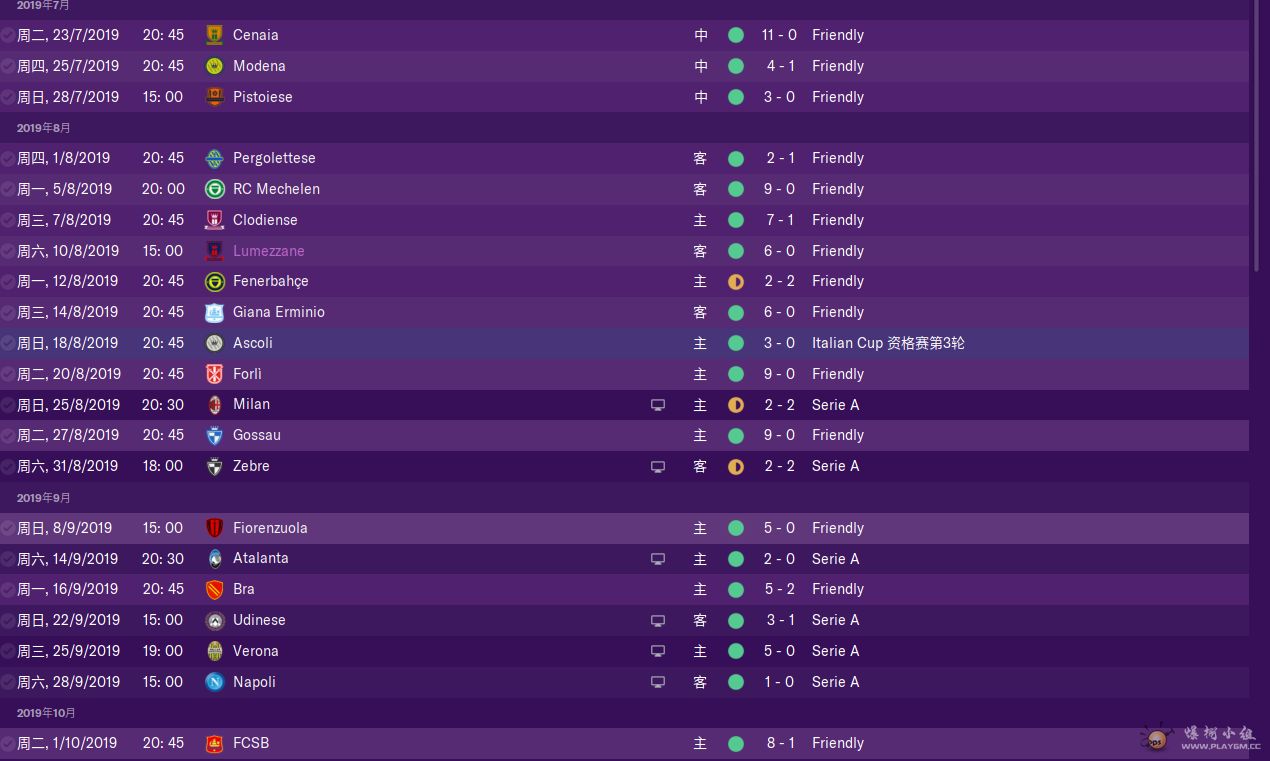Toggle the checkmark beside the 23/7/2019 fixture
This screenshot has width=1270, height=761.
pyautogui.click(x=8, y=35)
